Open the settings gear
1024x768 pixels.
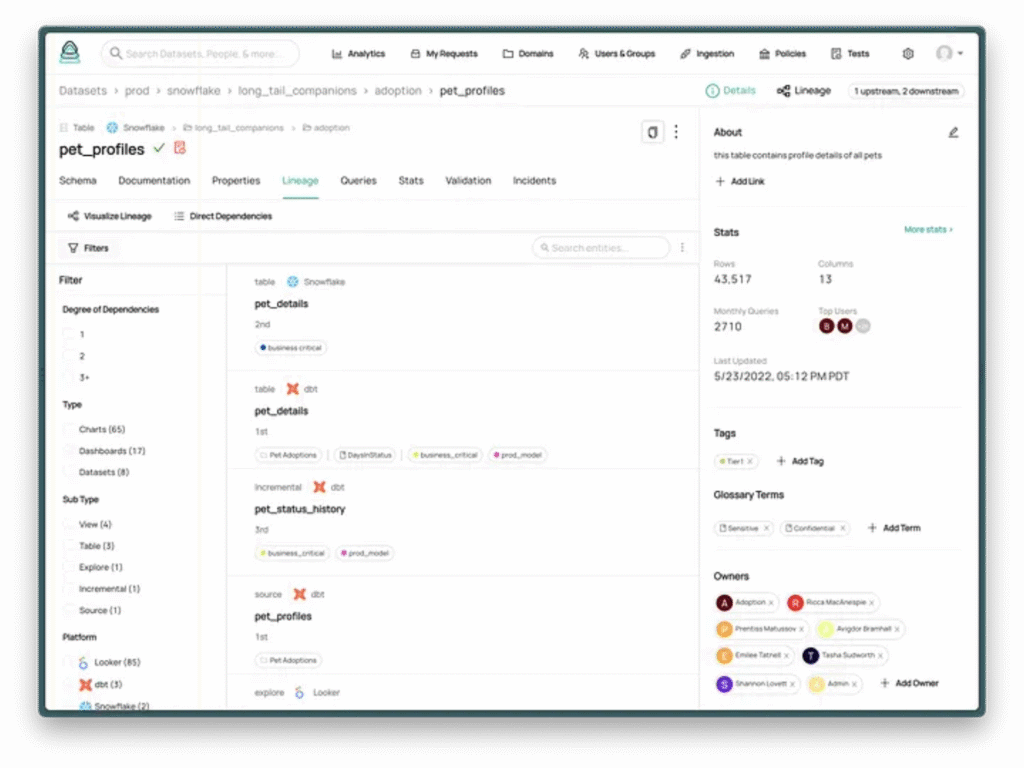[908, 53]
